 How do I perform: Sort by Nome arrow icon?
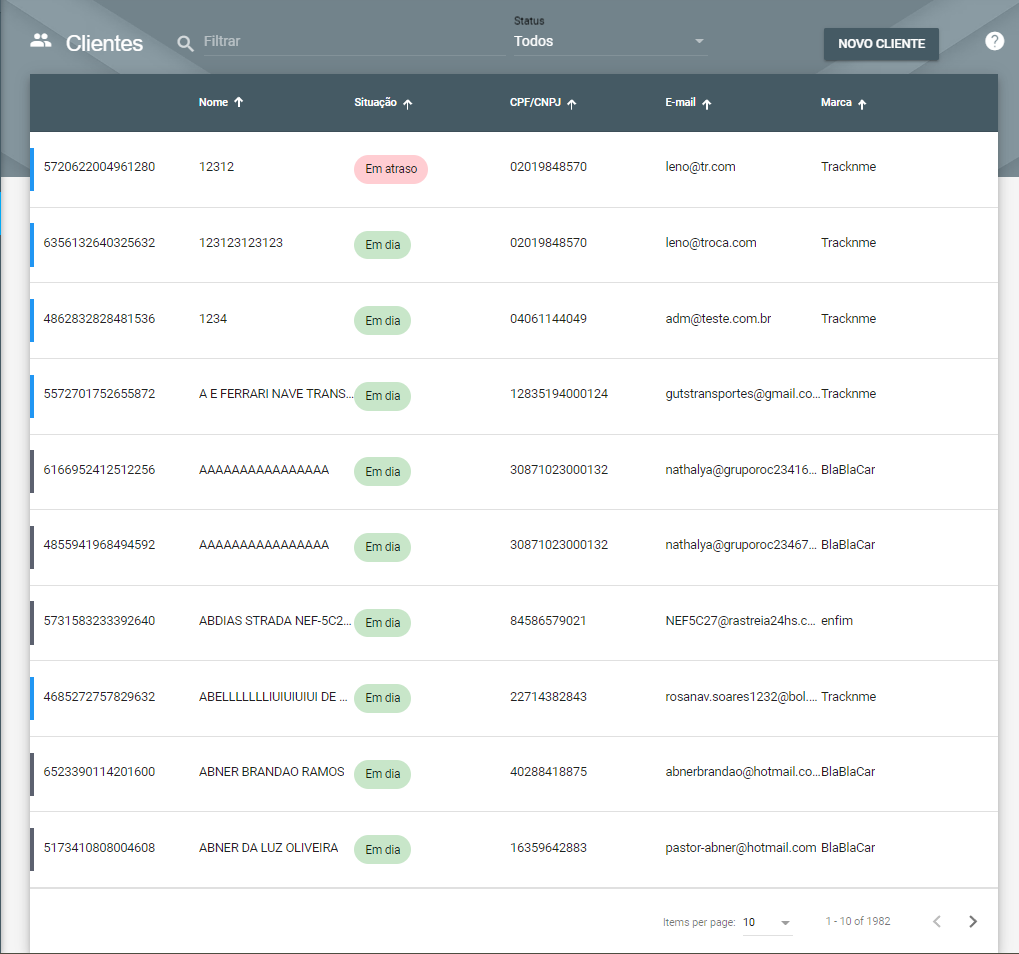coord(239,102)
